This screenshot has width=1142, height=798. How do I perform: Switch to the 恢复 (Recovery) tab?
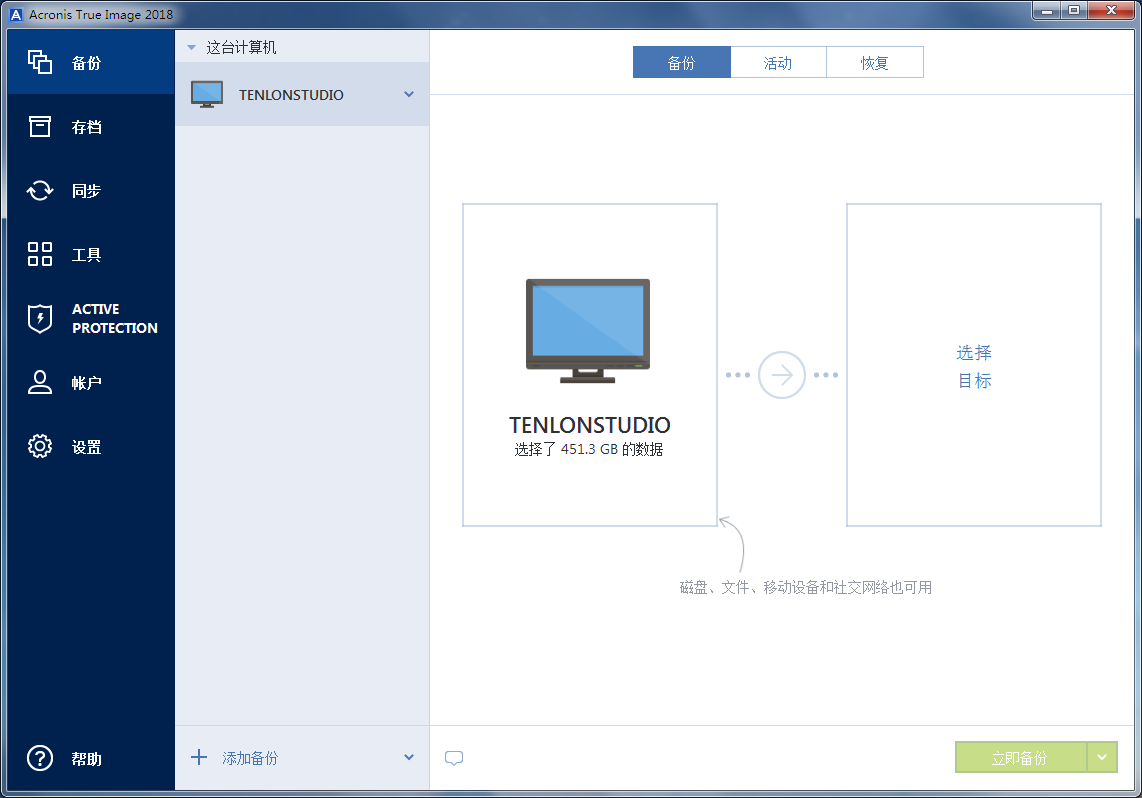pyautogui.click(x=875, y=62)
